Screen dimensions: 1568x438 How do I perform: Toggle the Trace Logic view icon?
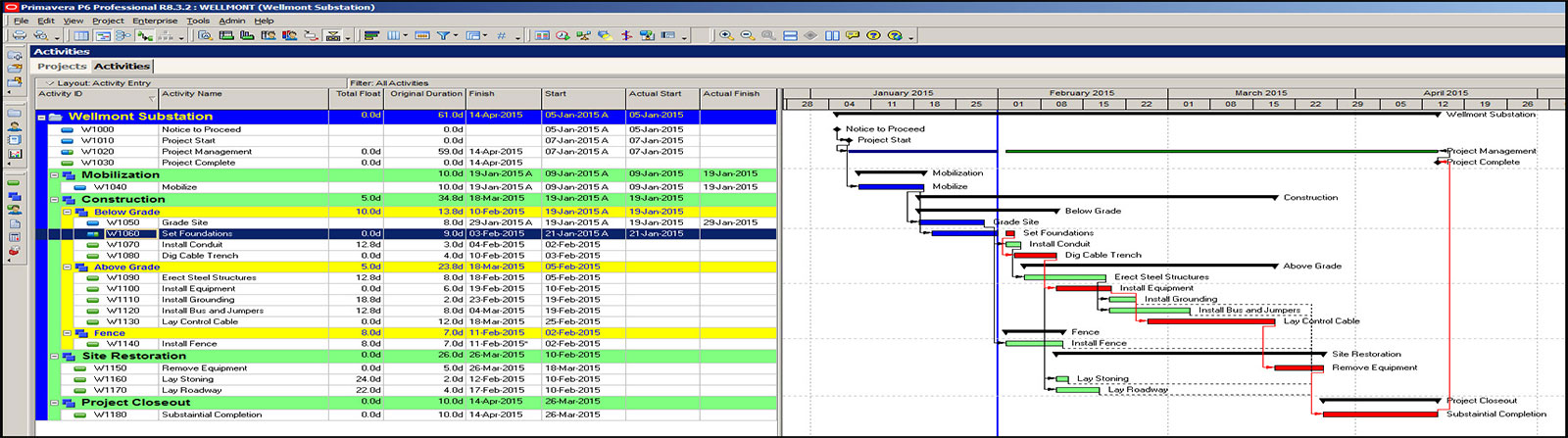point(310,35)
